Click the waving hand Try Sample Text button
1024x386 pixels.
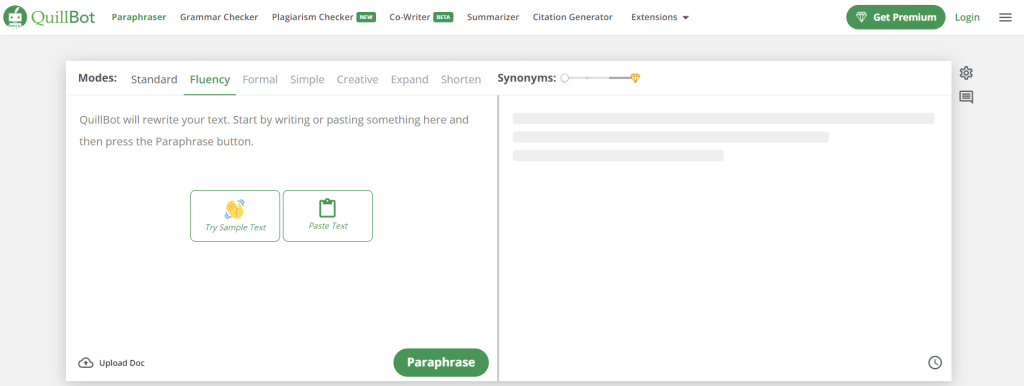click(235, 216)
